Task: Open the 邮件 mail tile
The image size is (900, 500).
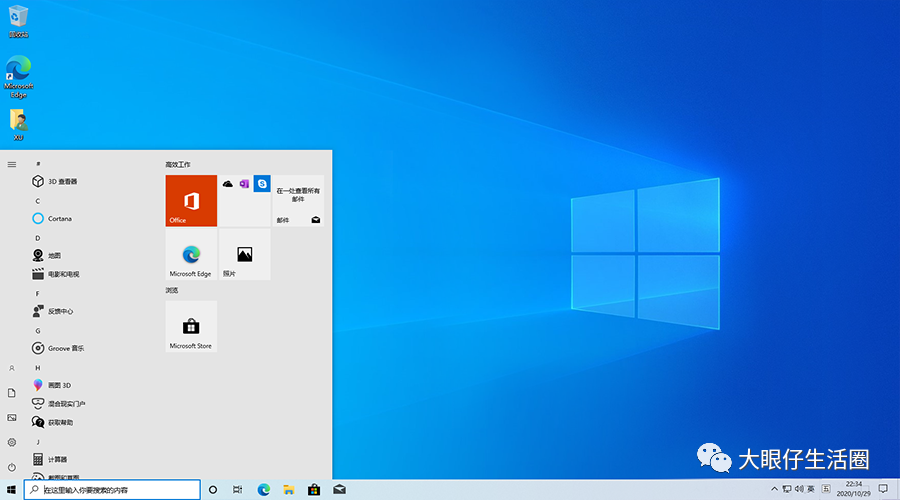Action: (298, 200)
